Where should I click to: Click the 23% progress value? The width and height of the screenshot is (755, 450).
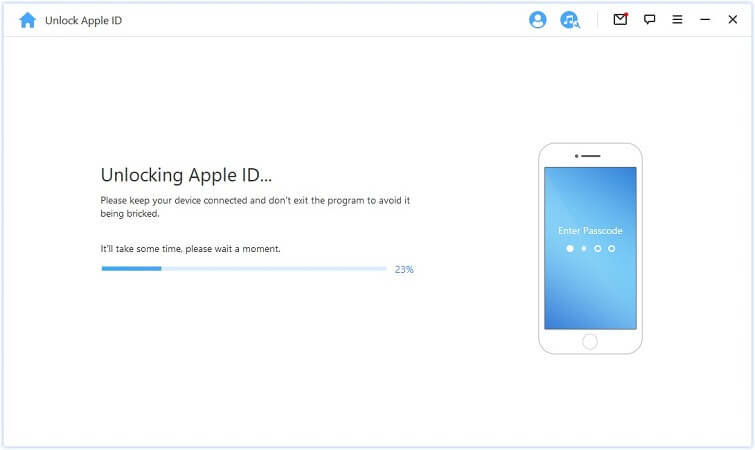click(404, 270)
